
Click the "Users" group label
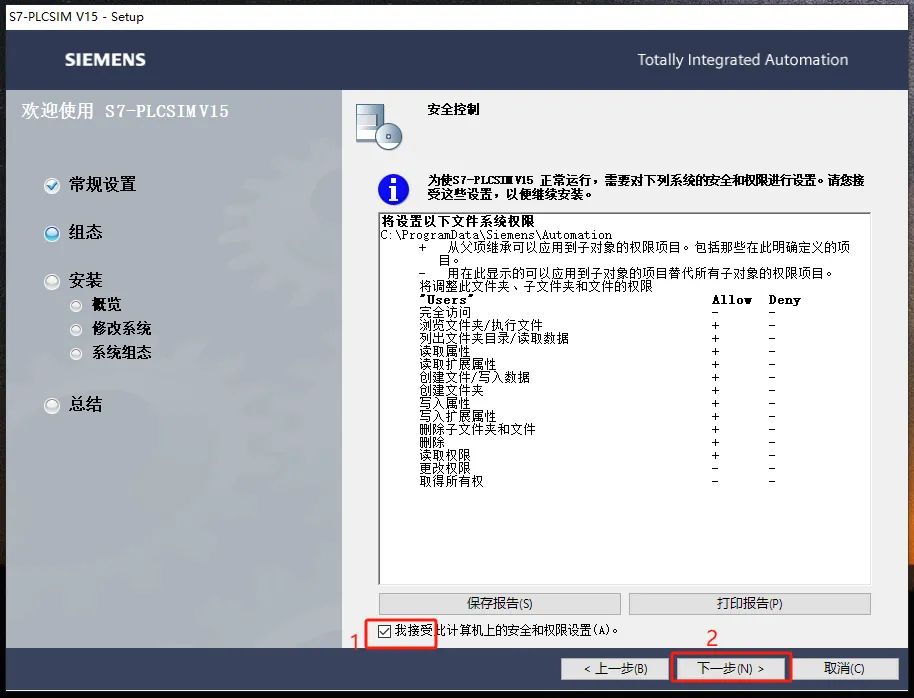[447, 300]
